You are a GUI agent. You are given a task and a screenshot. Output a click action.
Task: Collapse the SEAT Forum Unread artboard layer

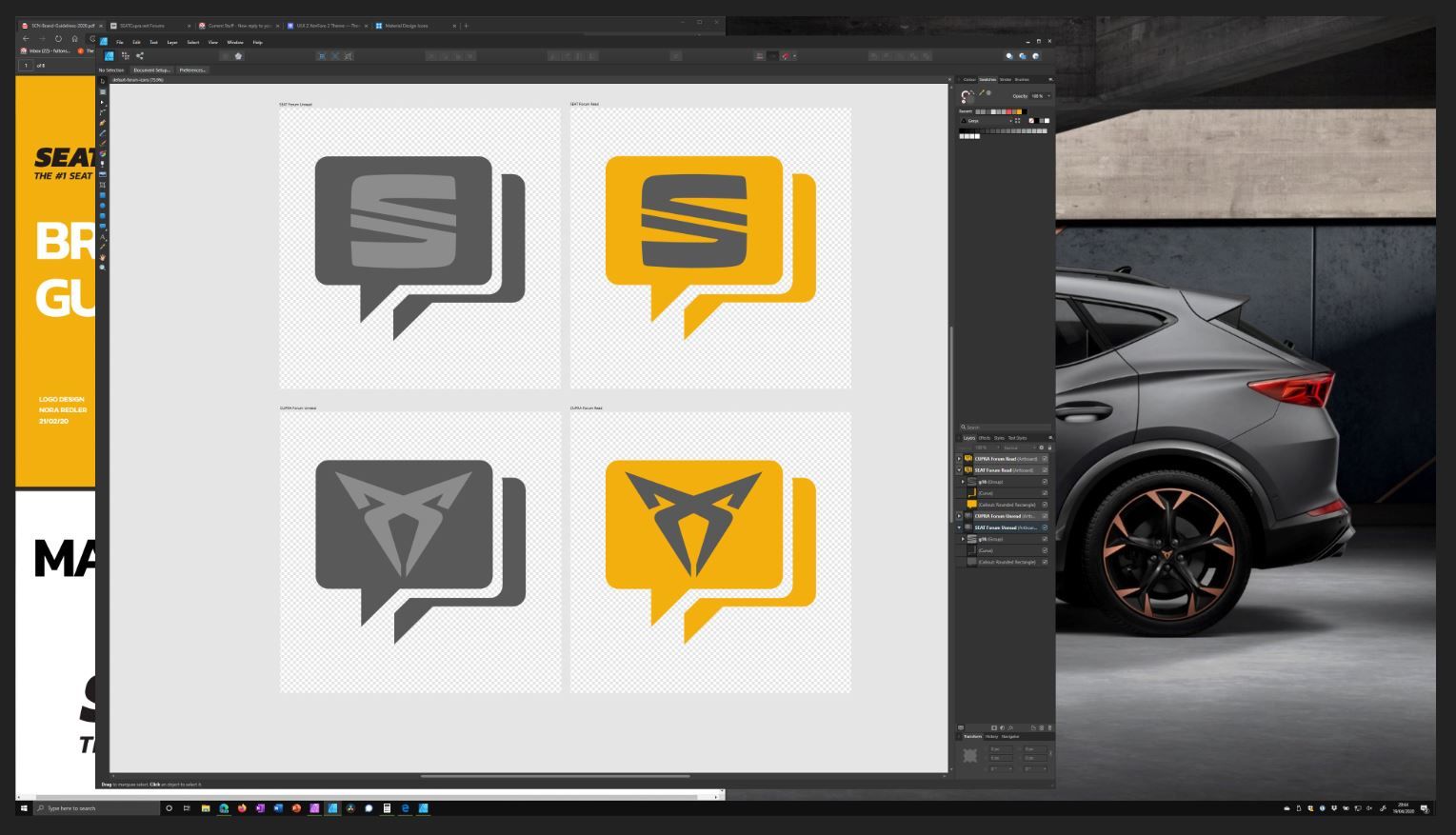click(960, 527)
